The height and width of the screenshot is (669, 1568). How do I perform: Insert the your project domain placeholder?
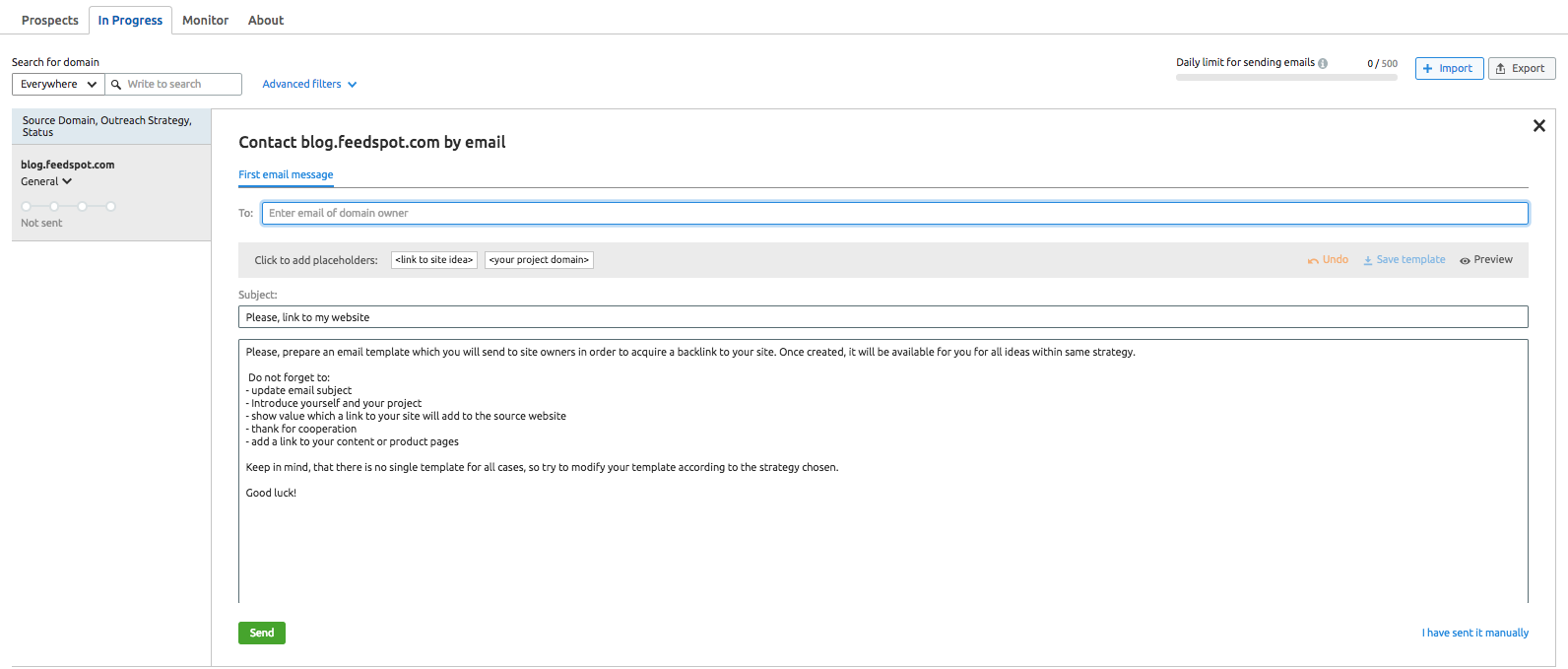[539, 260]
